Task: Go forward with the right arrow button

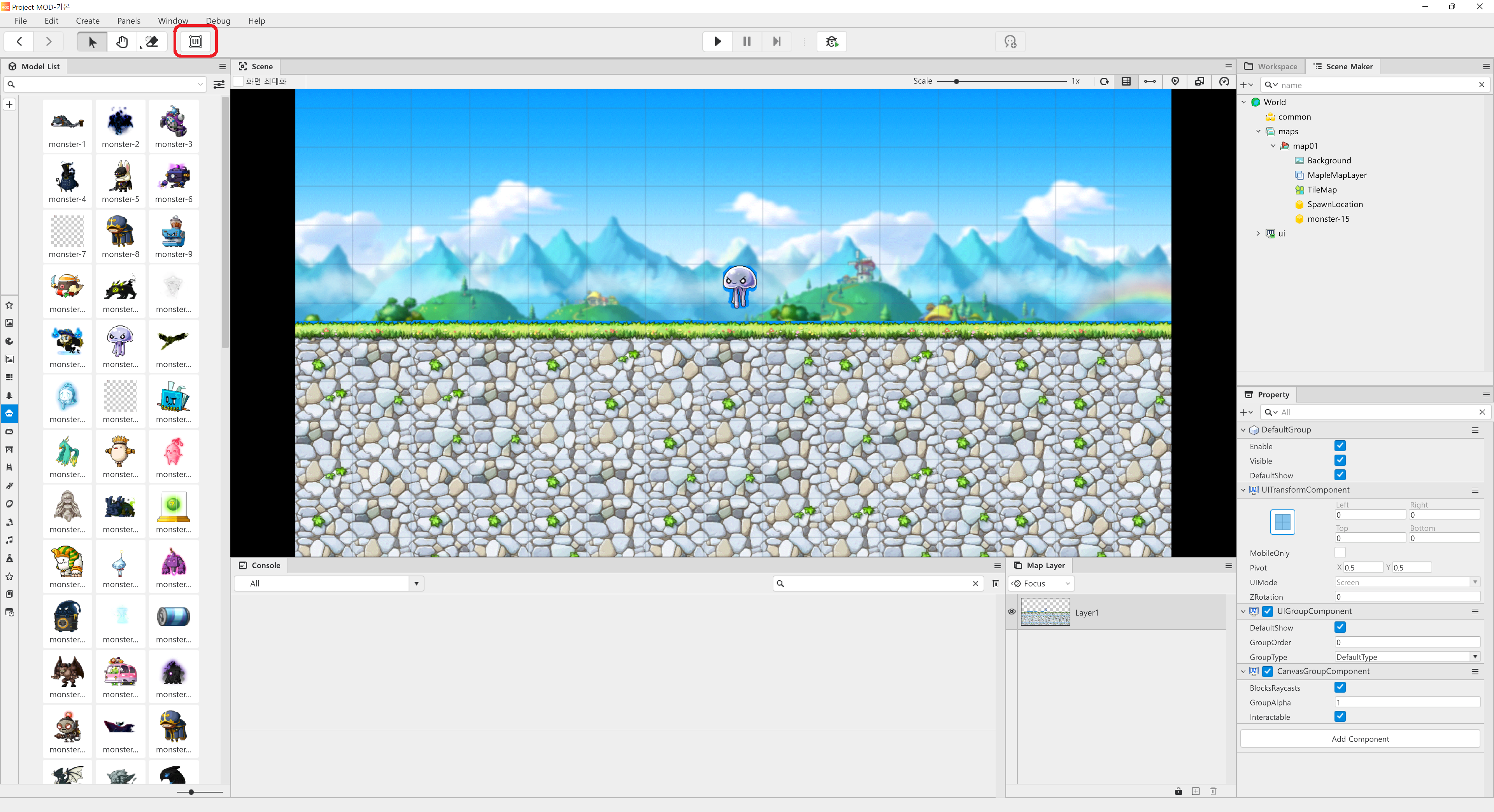Action: 49,41
